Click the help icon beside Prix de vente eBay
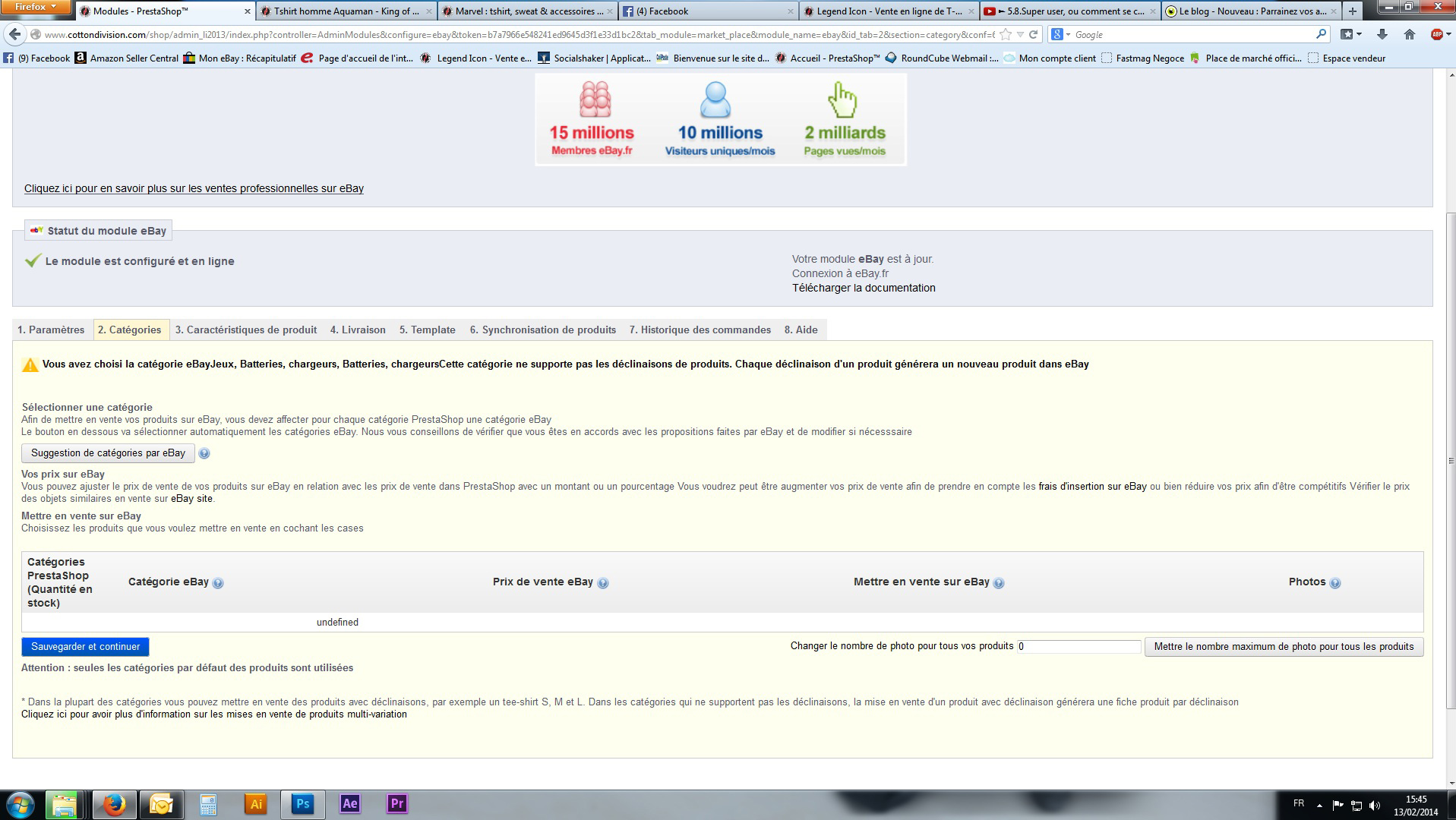 [603, 583]
